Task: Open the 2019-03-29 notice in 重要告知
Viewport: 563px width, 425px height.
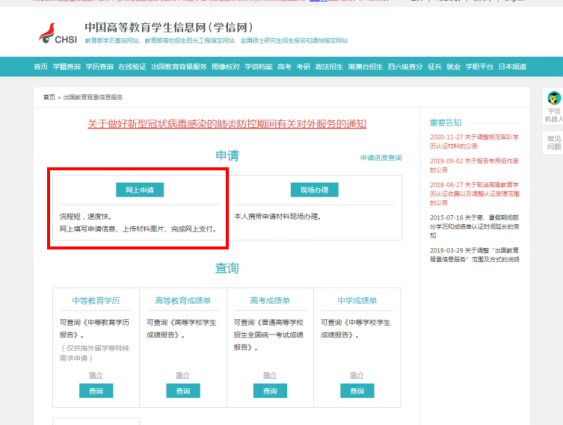Action: pos(474,255)
